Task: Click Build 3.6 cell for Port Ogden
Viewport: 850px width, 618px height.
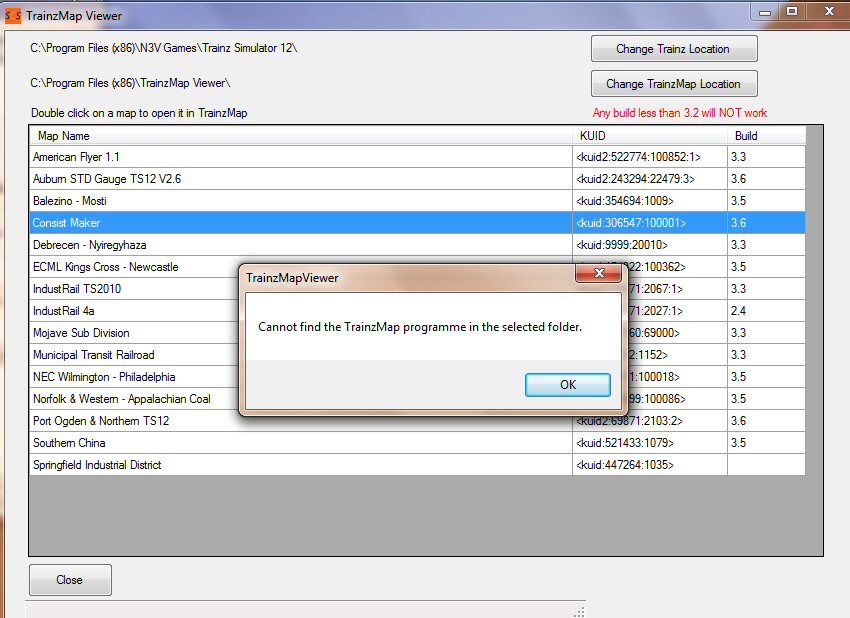Action: coord(767,421)
